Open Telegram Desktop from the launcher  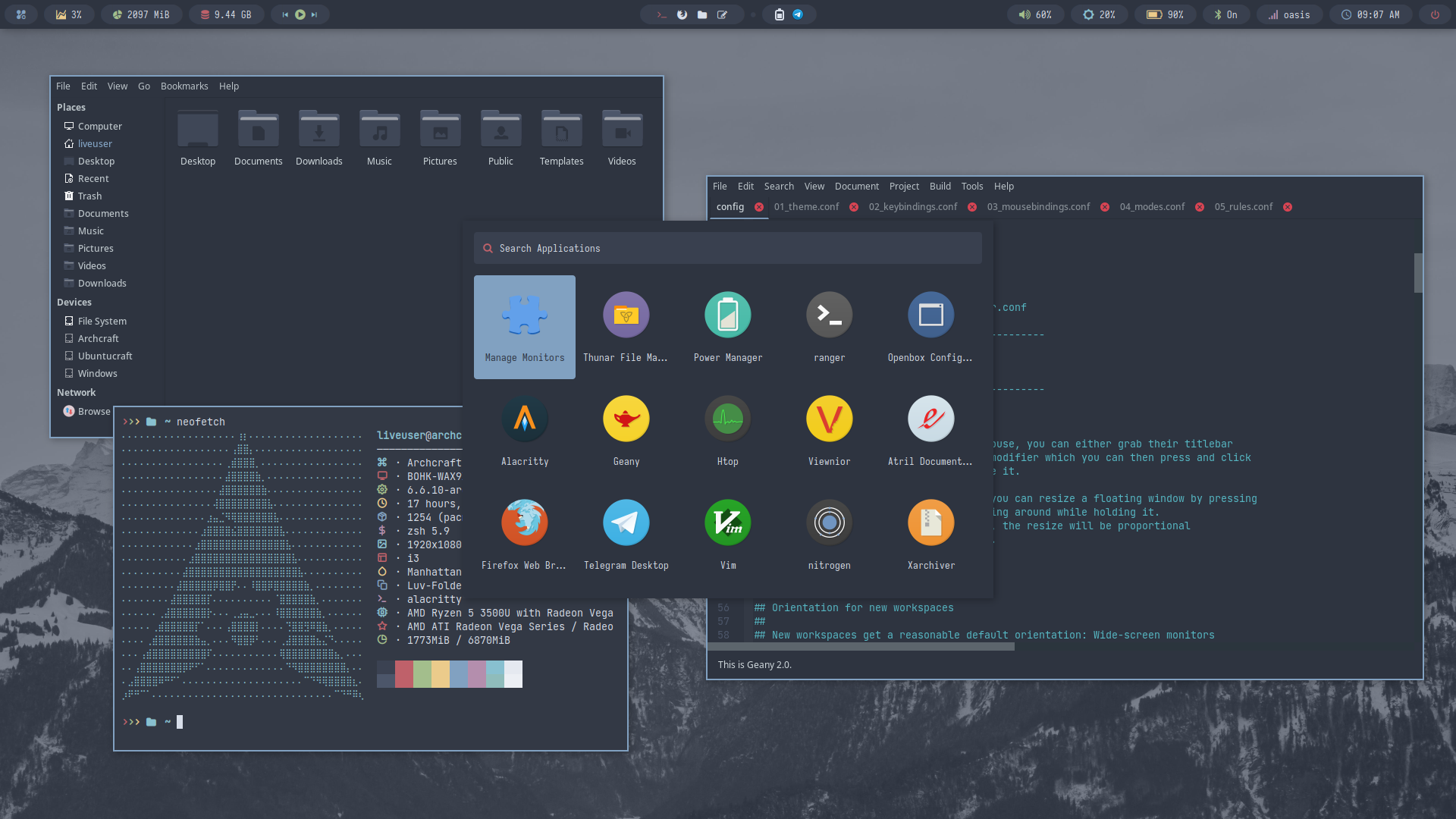click(x=626, y=523)
